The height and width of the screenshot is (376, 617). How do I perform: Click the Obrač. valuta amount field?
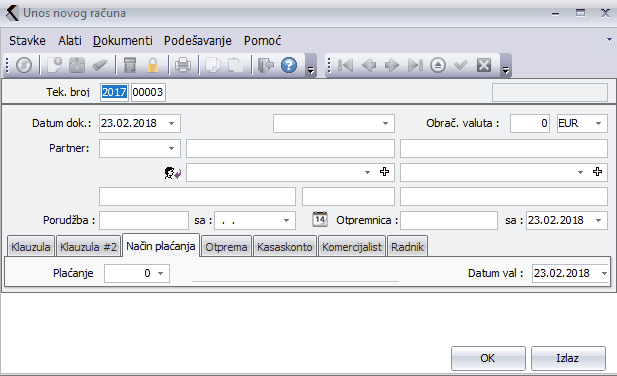pyautogui.click(x=530, y=123)
